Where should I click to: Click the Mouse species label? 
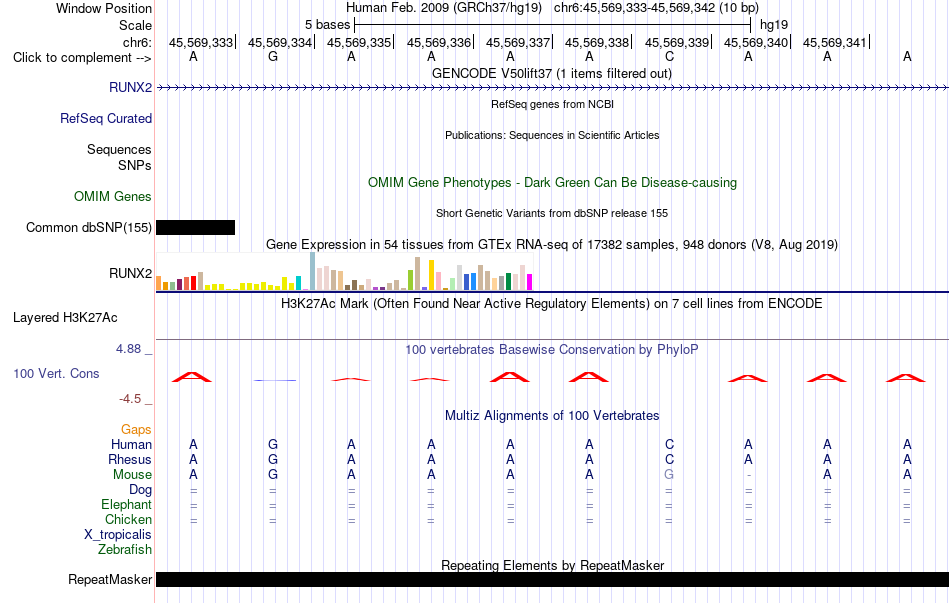(x=132, y=475)
